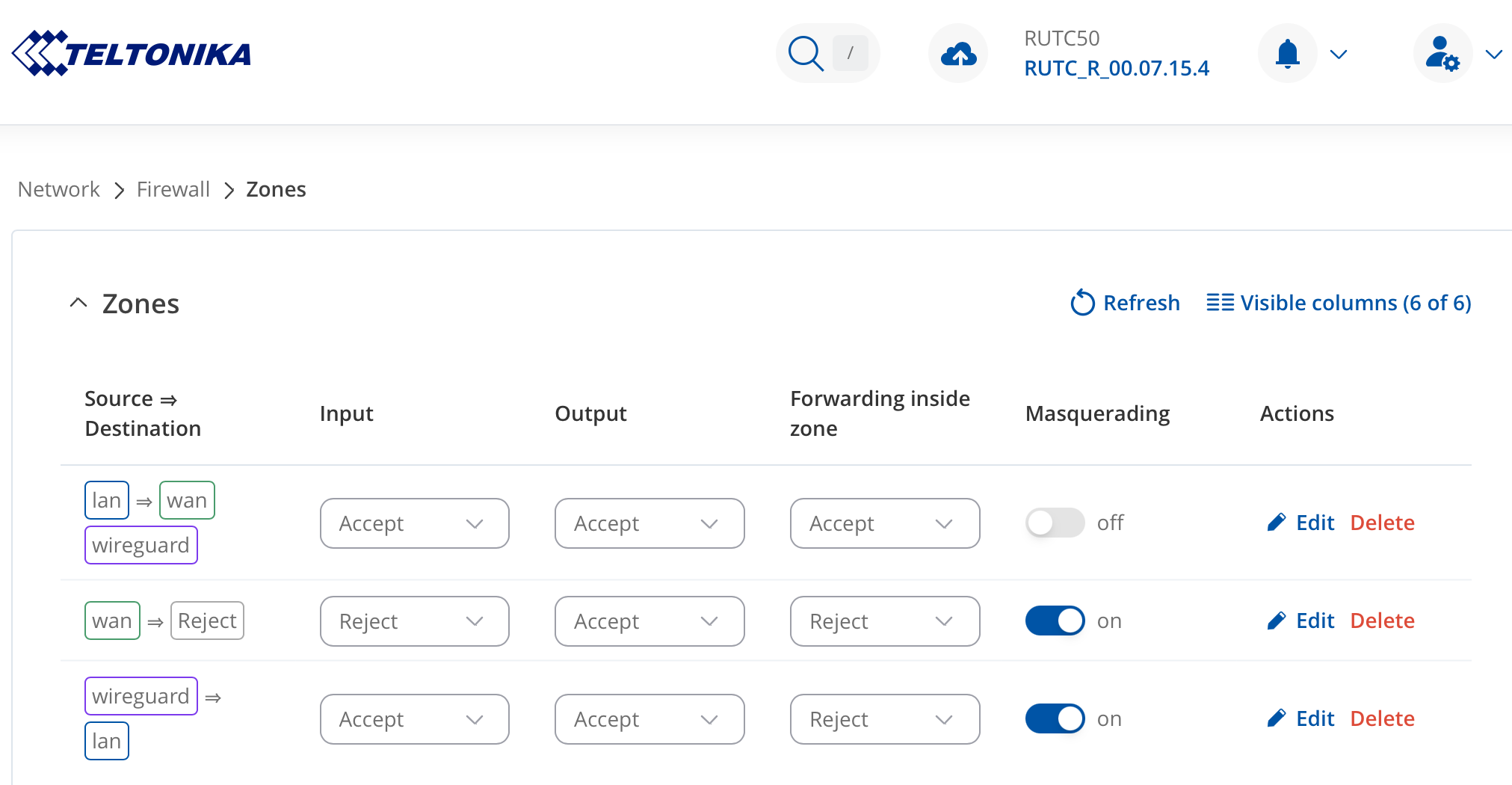
Task: Click the Actions column header
Action: (1297, 413)
